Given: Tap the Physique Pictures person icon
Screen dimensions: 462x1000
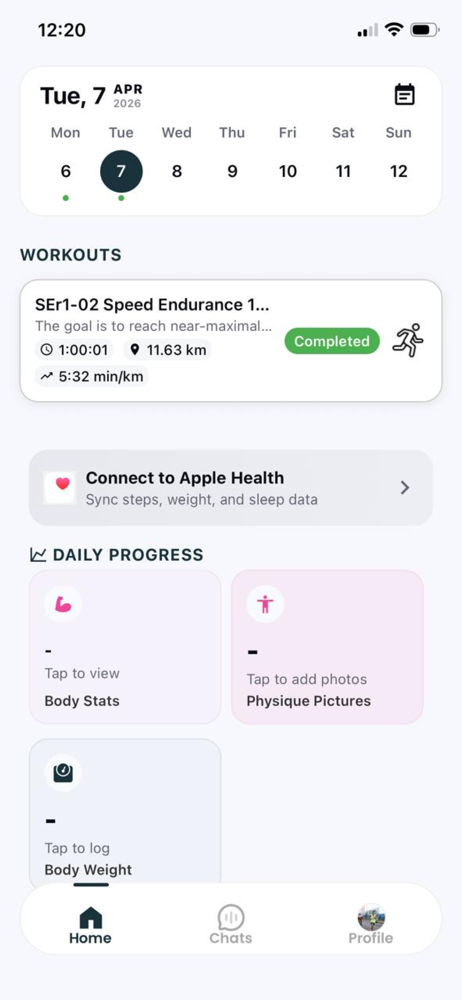Looking at the screenshot, I should pyautogui.click(x=265, y=604).
